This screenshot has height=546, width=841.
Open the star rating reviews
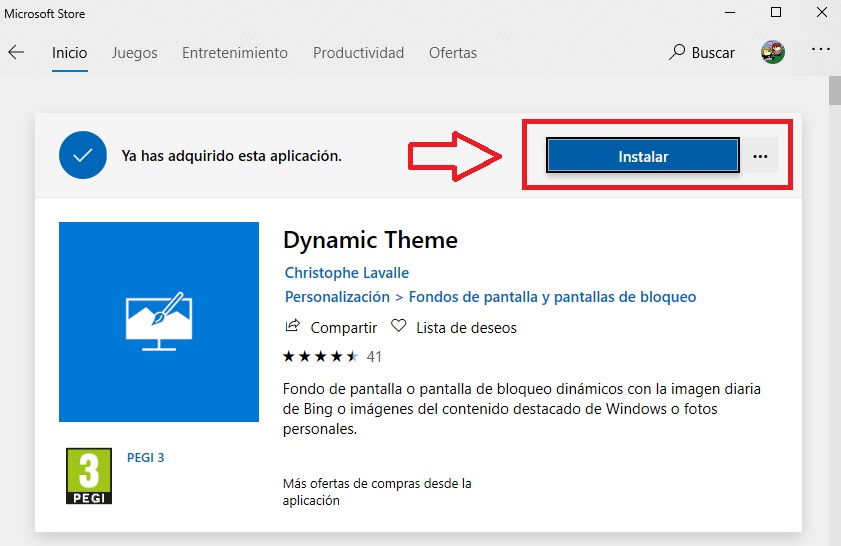321,356
